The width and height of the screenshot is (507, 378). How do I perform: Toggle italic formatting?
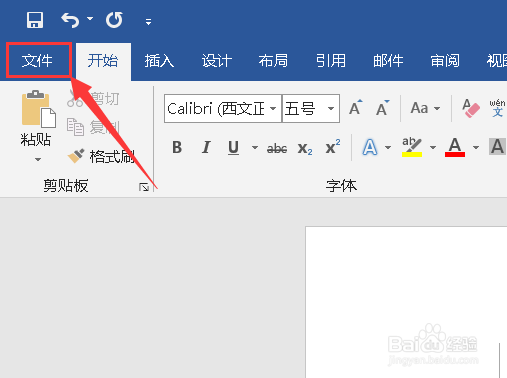pos(206,147)
